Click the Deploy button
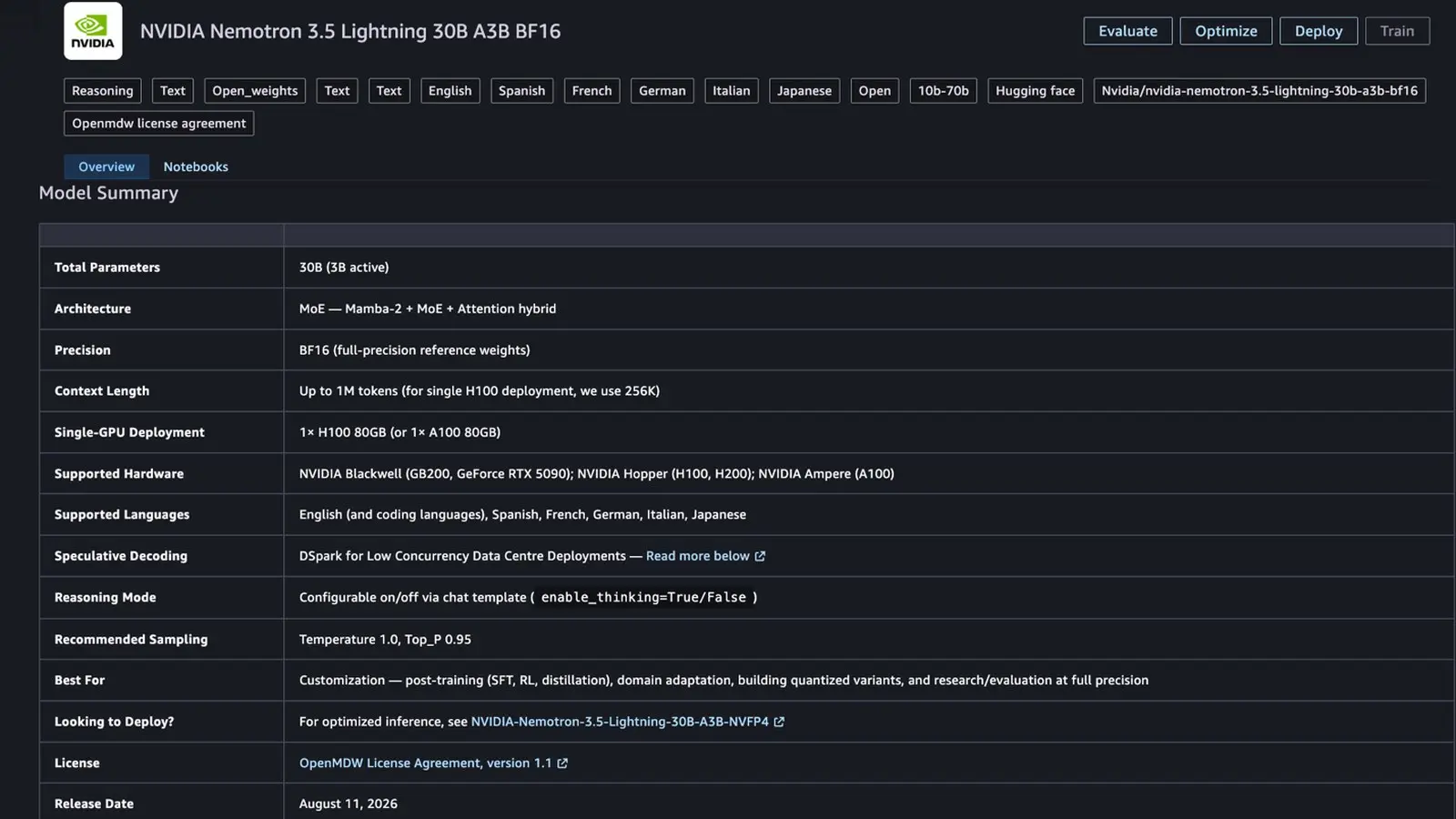 point(1319,31)
